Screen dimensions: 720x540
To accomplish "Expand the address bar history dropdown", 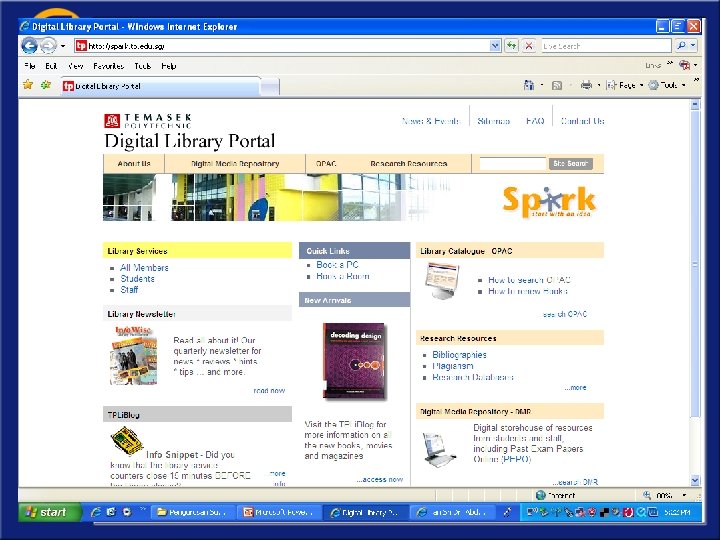I will pyautogui.click(x=495, y=46).
